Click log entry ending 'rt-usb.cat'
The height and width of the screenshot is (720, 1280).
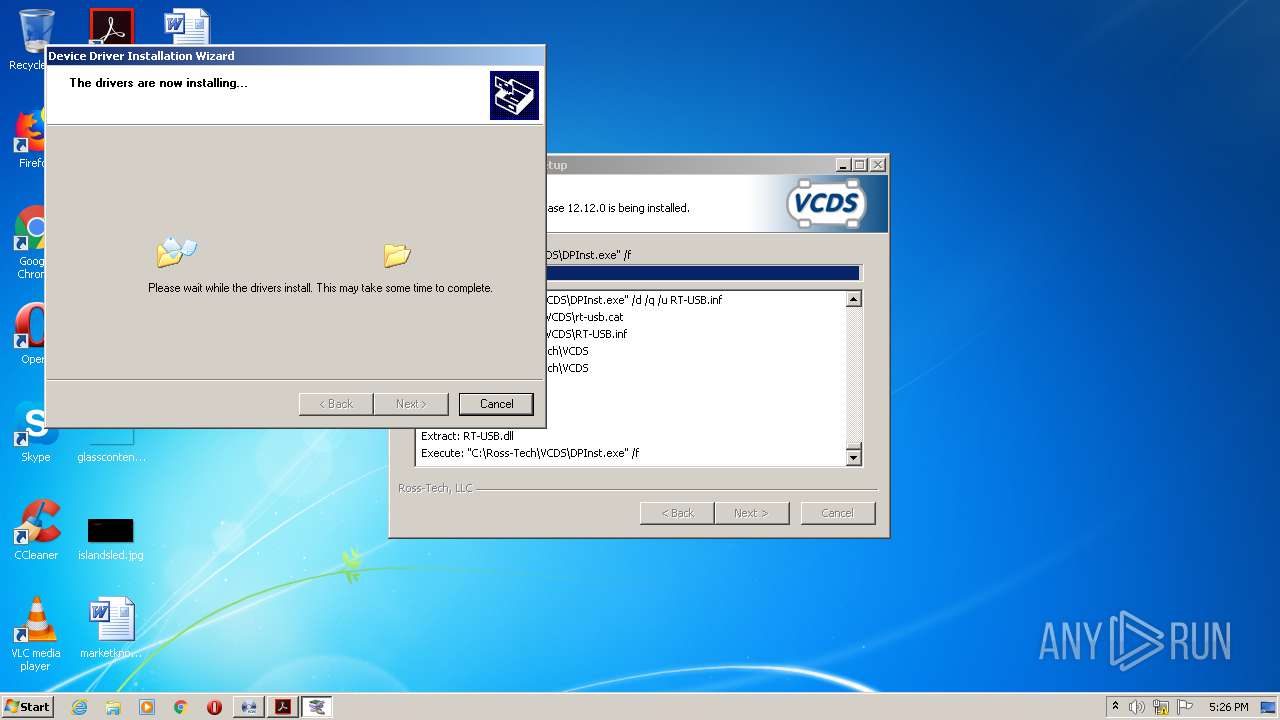coord(585,317)
